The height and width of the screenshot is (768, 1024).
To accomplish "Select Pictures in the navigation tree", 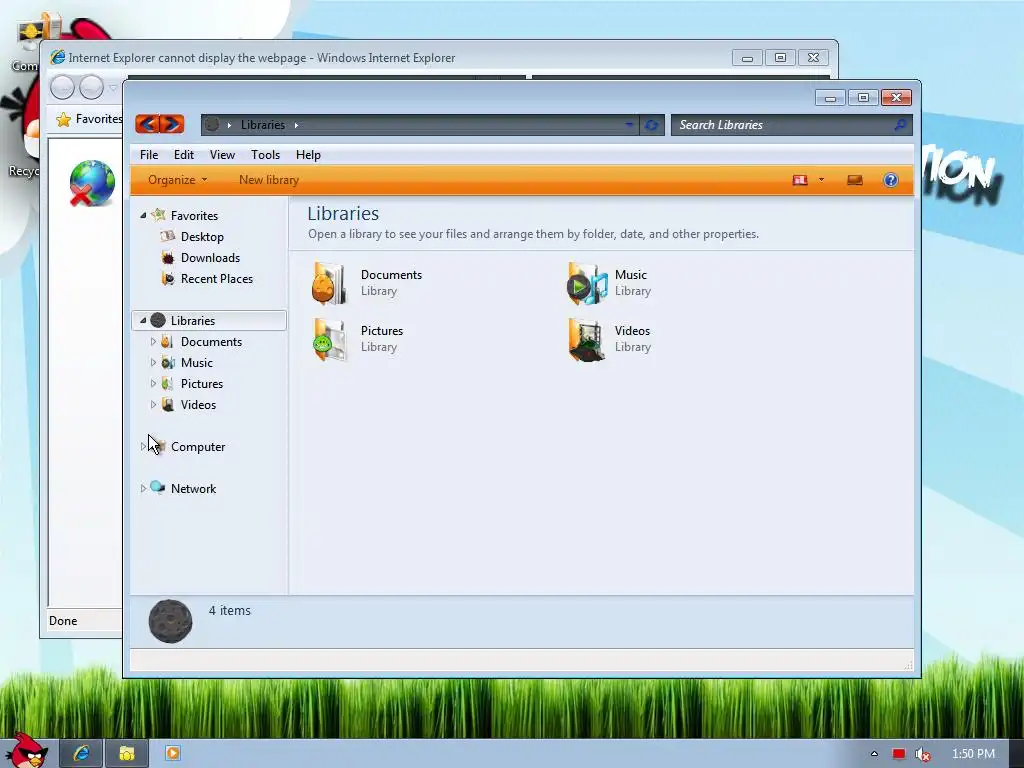I will pos(202,383).
